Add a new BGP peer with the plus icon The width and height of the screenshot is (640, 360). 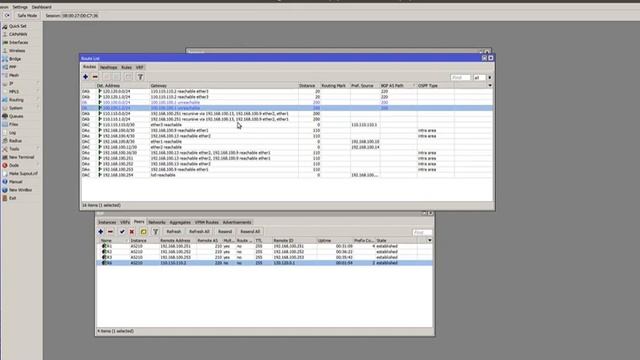[100, 232]
